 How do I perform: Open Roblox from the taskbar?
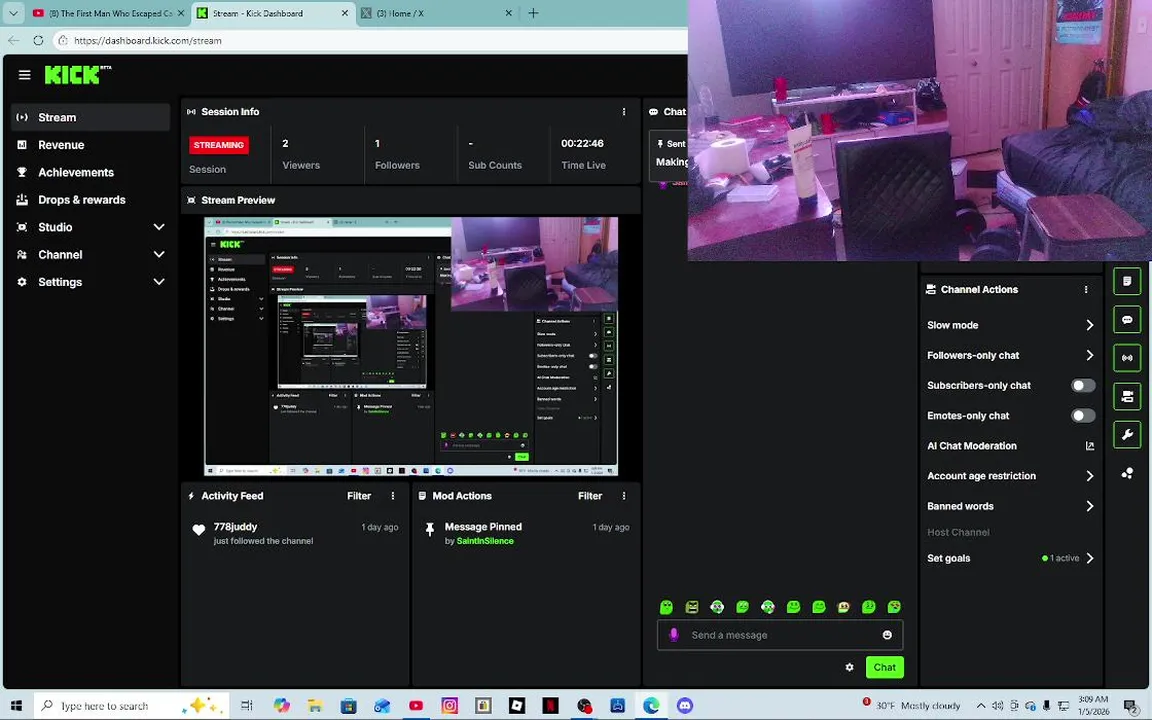pyautogui.click(x=516, y=705)
